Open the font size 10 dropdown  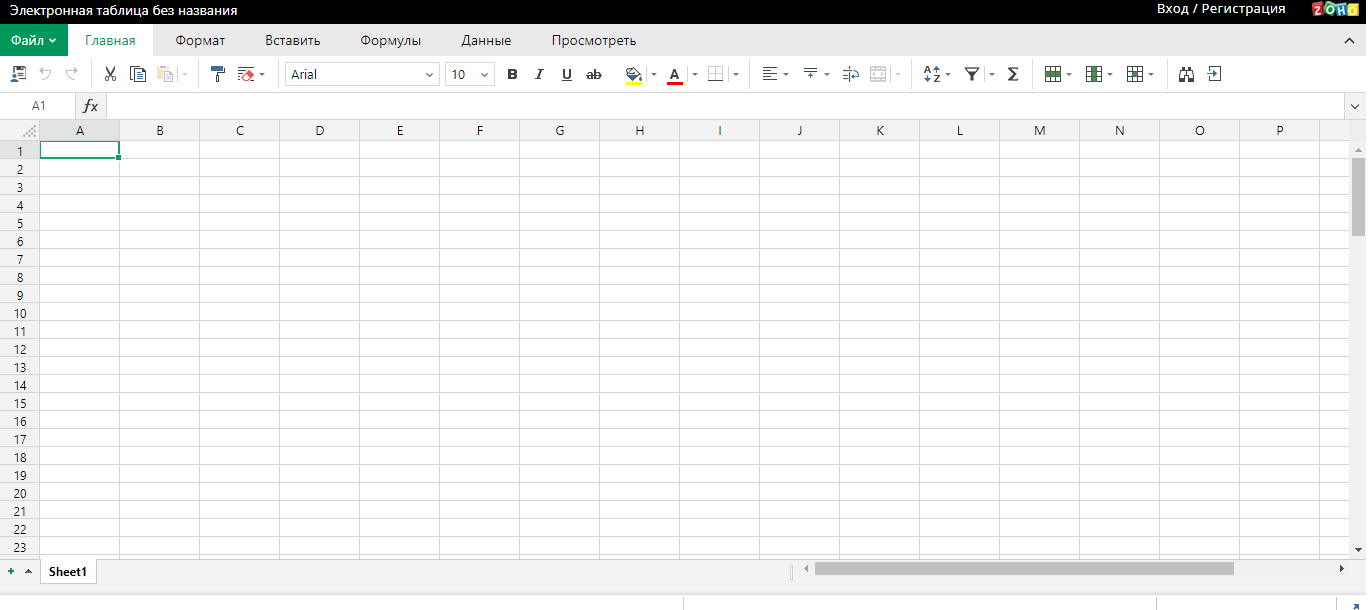(470, 74)
